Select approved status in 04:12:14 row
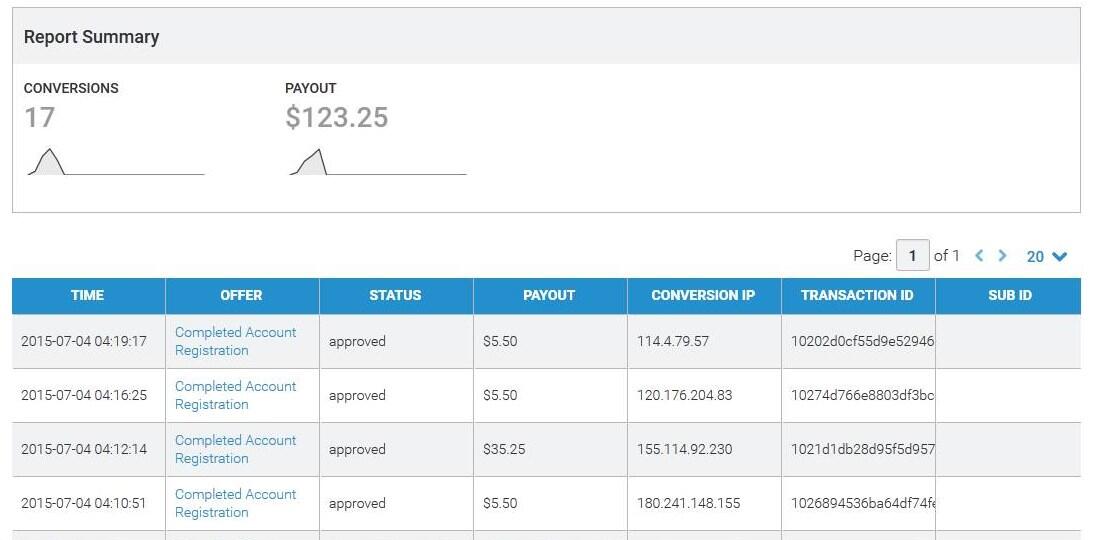Viewport: 1096px width, 540px height. point(357,450)
